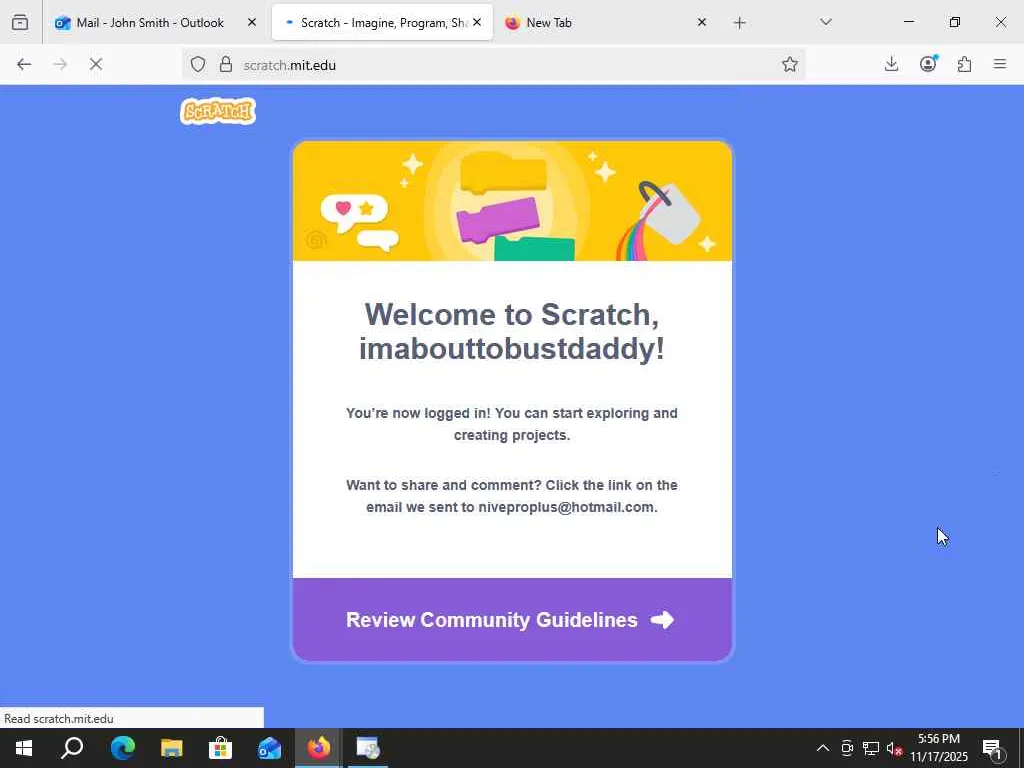The image size is (1024, 768).
Task: Click the Scratch logo
Action: (x=218, y=111)
